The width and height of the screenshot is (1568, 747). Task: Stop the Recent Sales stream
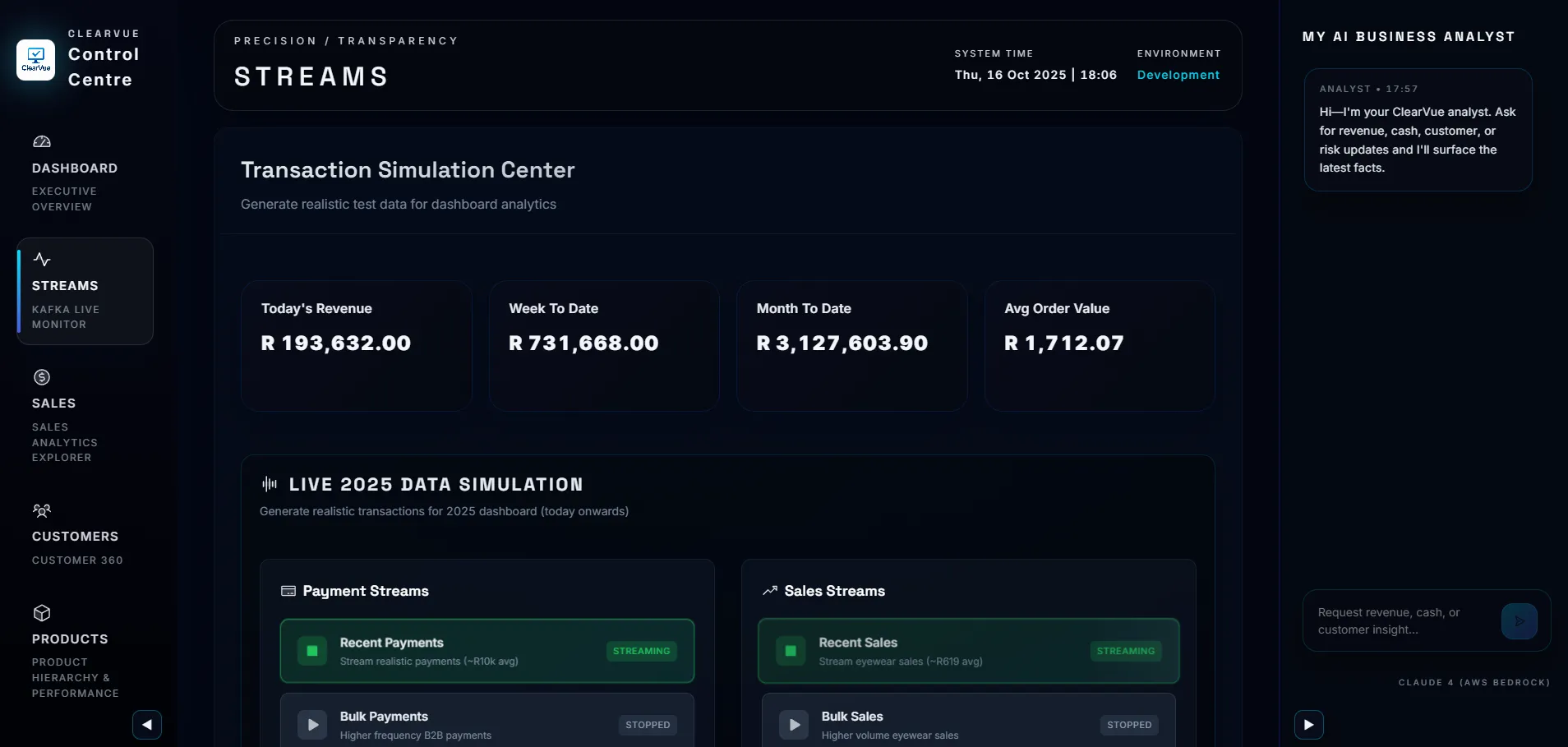coord(791,651)
